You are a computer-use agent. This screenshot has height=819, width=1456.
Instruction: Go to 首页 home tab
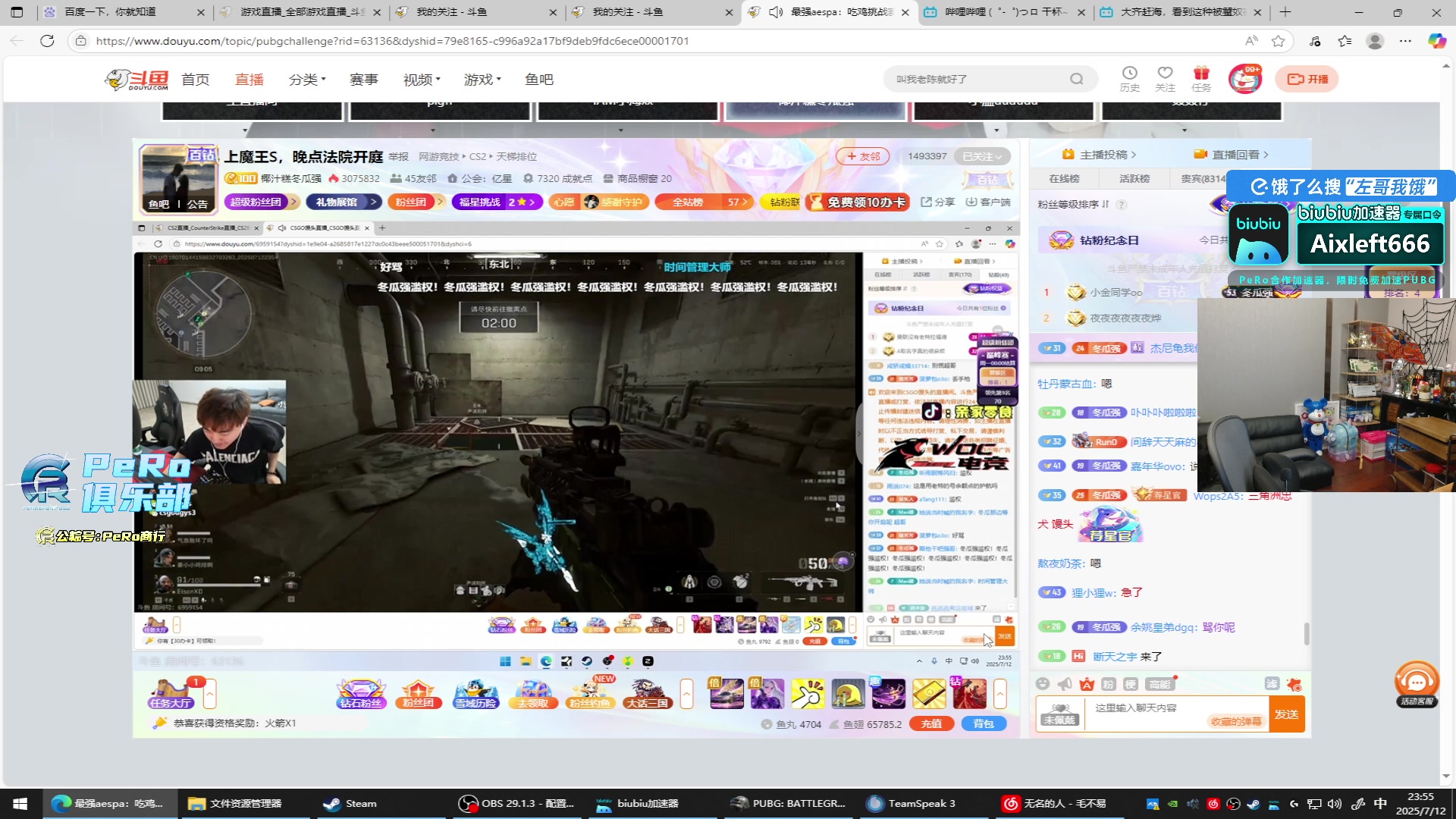(x=195, y=80)
